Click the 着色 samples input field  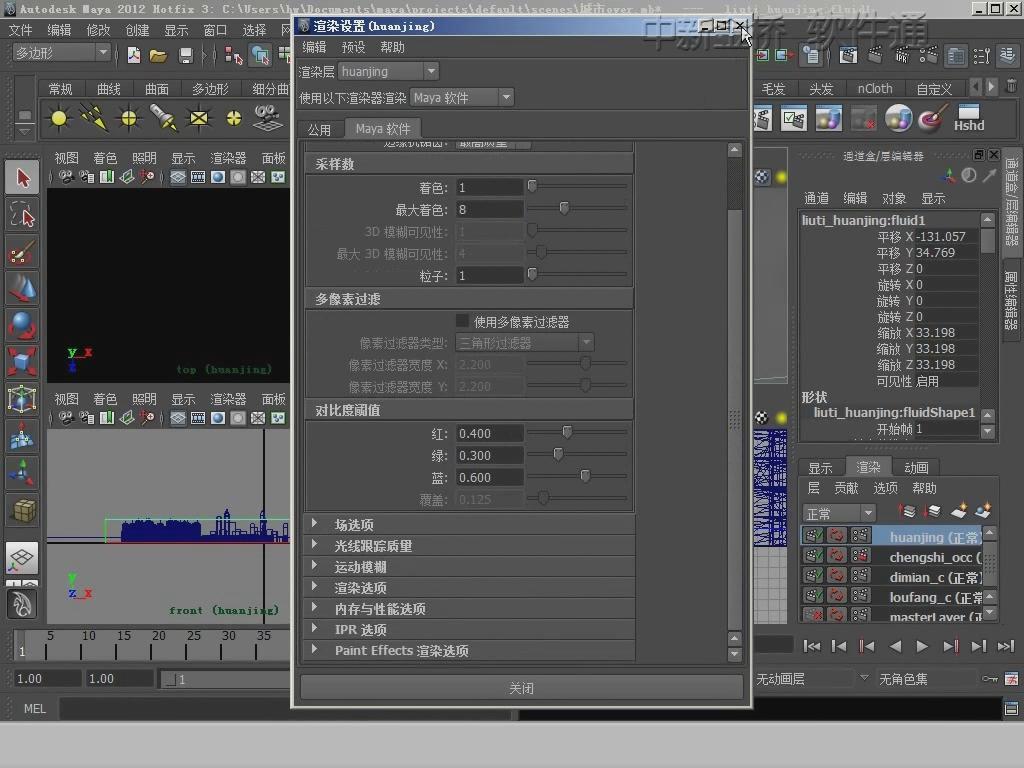click(489, 187)
